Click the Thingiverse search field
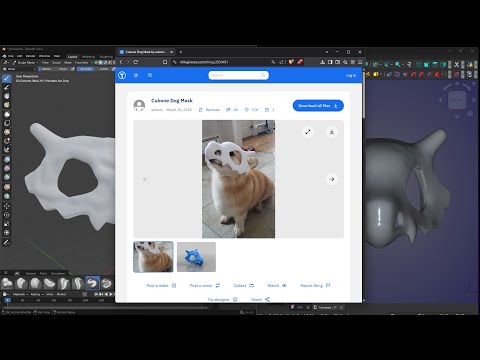The width and height of the screenshot is (480, 360). (238, 75)
